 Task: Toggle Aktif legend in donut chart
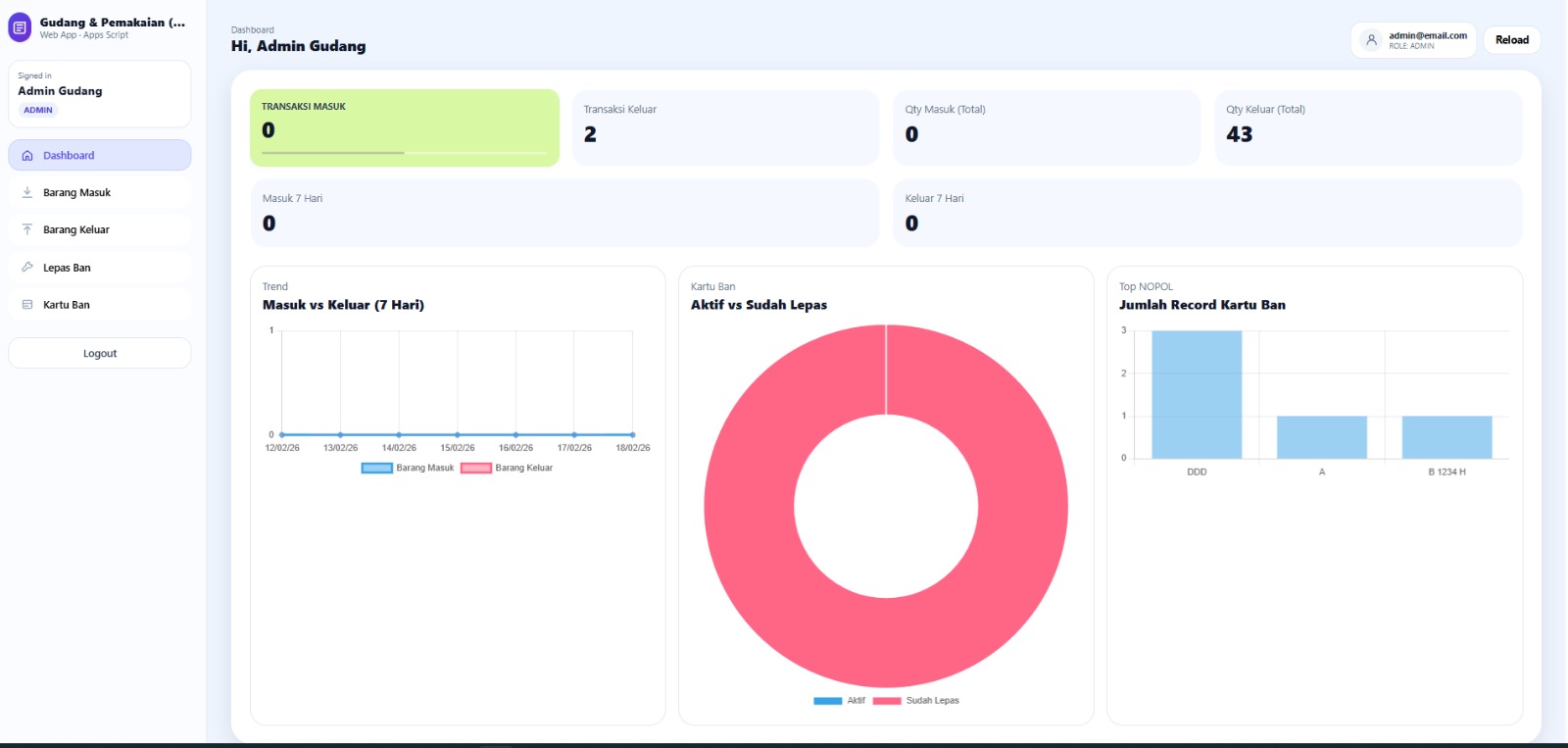point(840,701)
